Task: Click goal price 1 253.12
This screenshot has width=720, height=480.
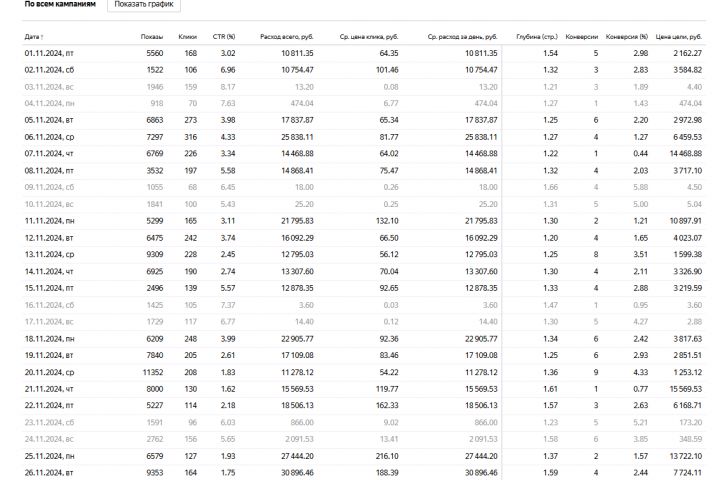Action: 687,372
